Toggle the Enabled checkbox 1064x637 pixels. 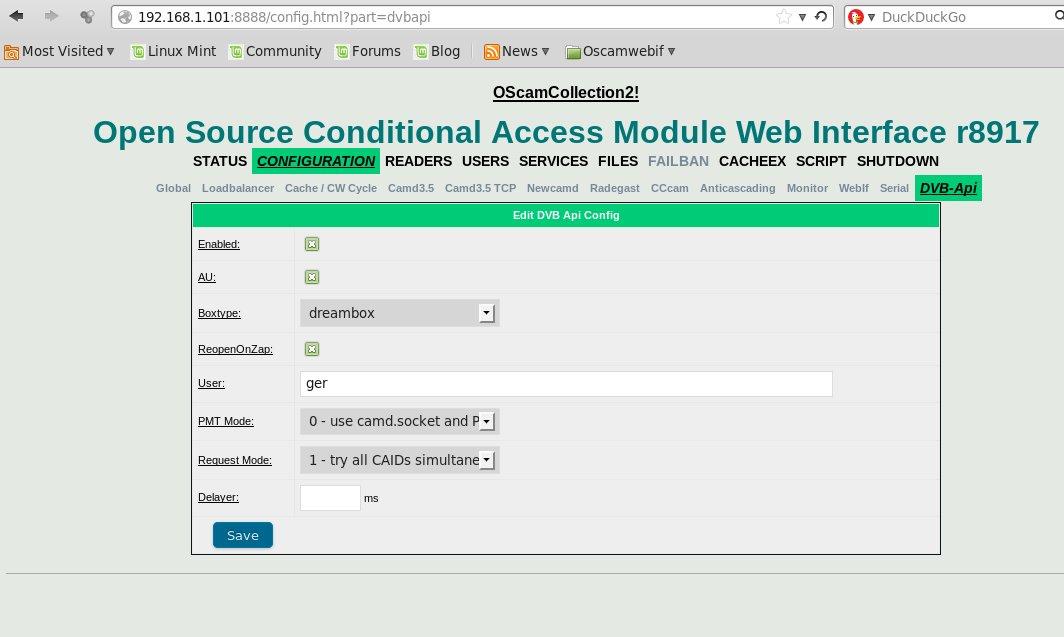point(311,244)
